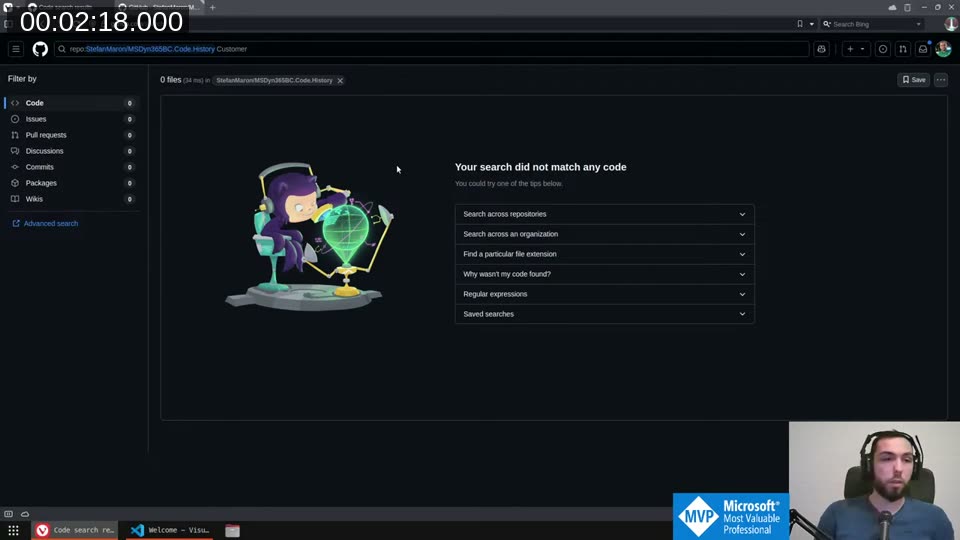Screen dimensions: 960x540
Task: Open the GitHub hamburger navigation menu
Action: [16, 49]
